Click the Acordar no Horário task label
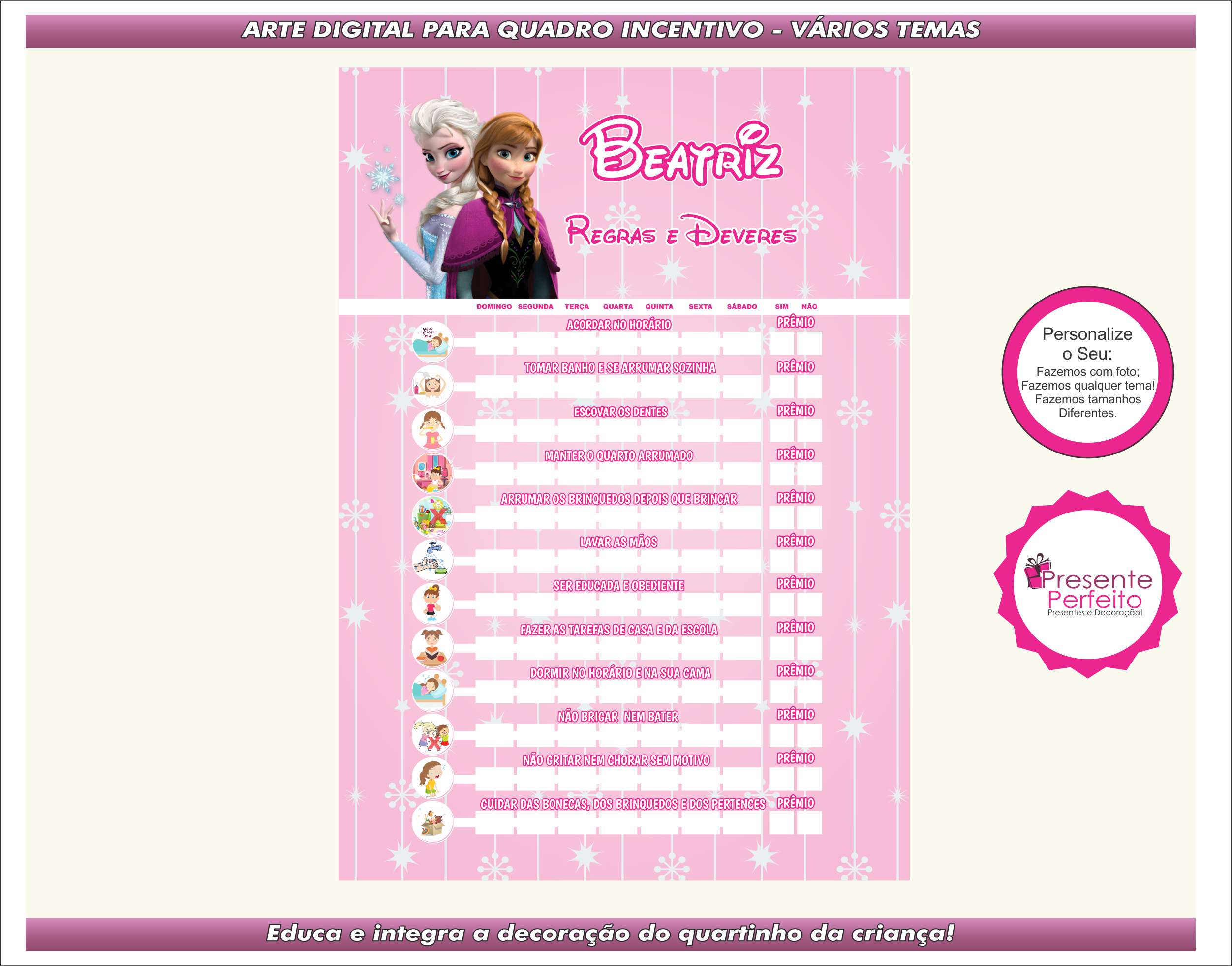Viewport: 1232px width, 966px height. click(619, 325)
